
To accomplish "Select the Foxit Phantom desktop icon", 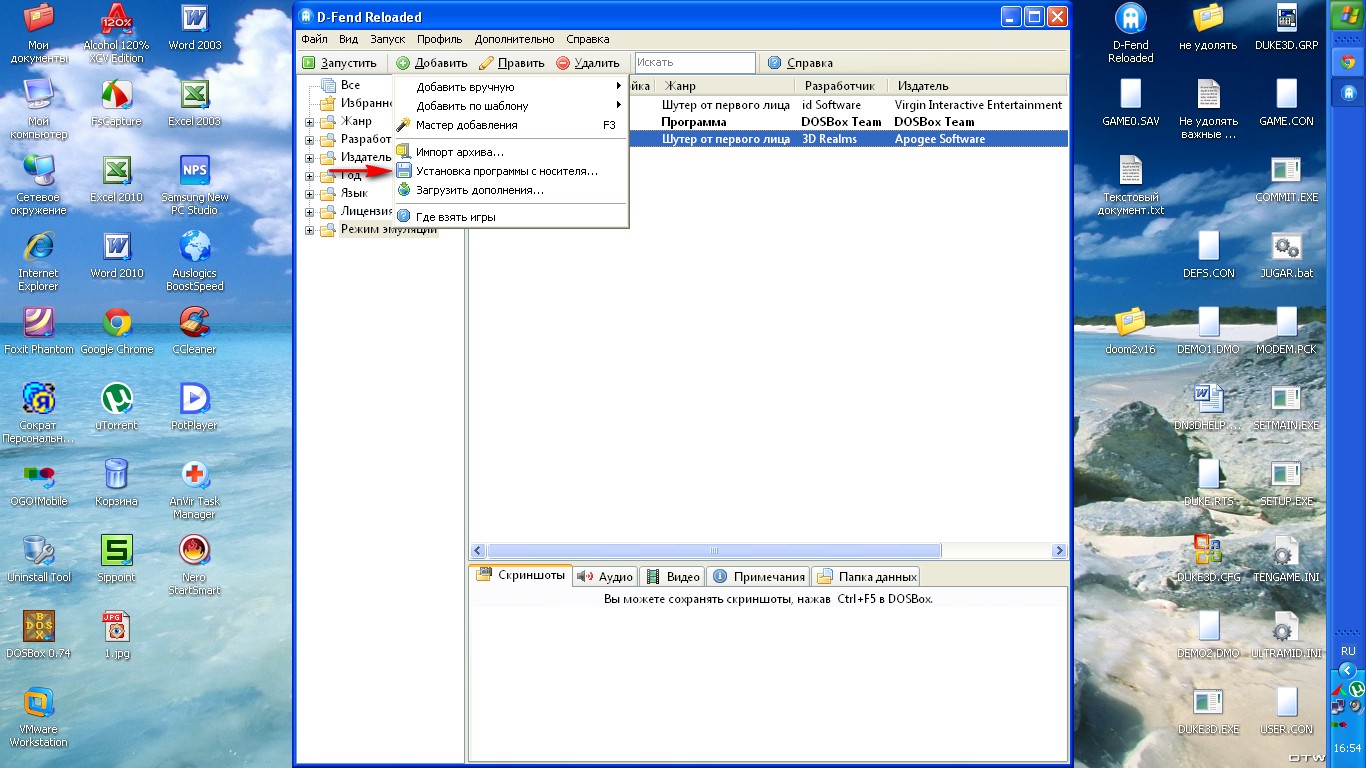I will tap(38, 330).
